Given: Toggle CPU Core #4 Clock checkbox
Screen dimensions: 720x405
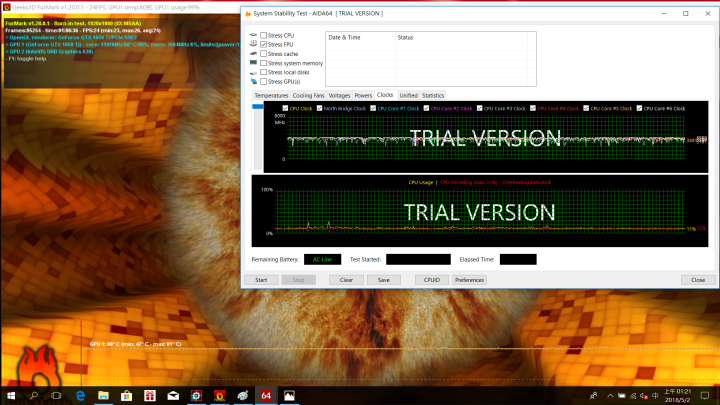Looking at the screenshot, I should (533, 108).
